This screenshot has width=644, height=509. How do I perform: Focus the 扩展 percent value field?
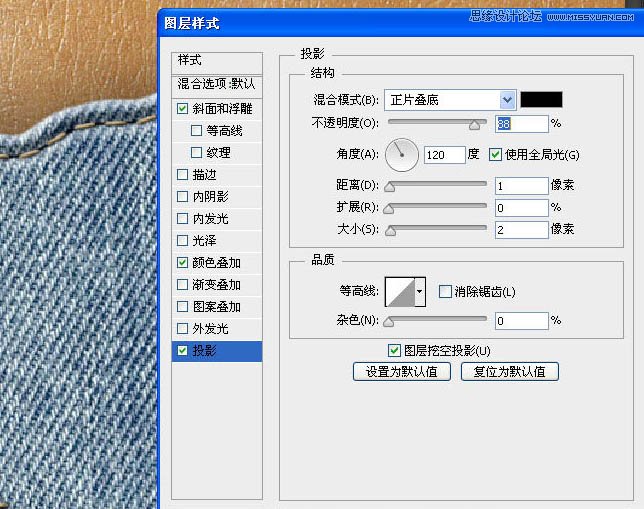pyautogui.click(x=522, y=208)
